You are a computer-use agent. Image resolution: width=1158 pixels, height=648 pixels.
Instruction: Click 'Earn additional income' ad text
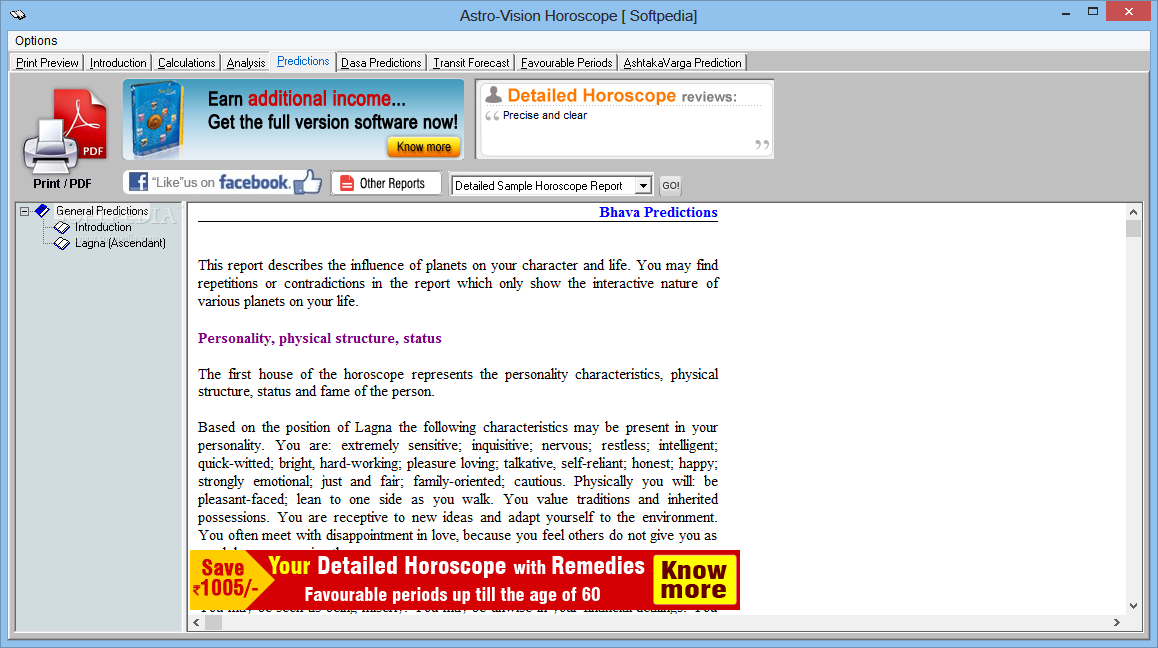click(x=306, y=99)
